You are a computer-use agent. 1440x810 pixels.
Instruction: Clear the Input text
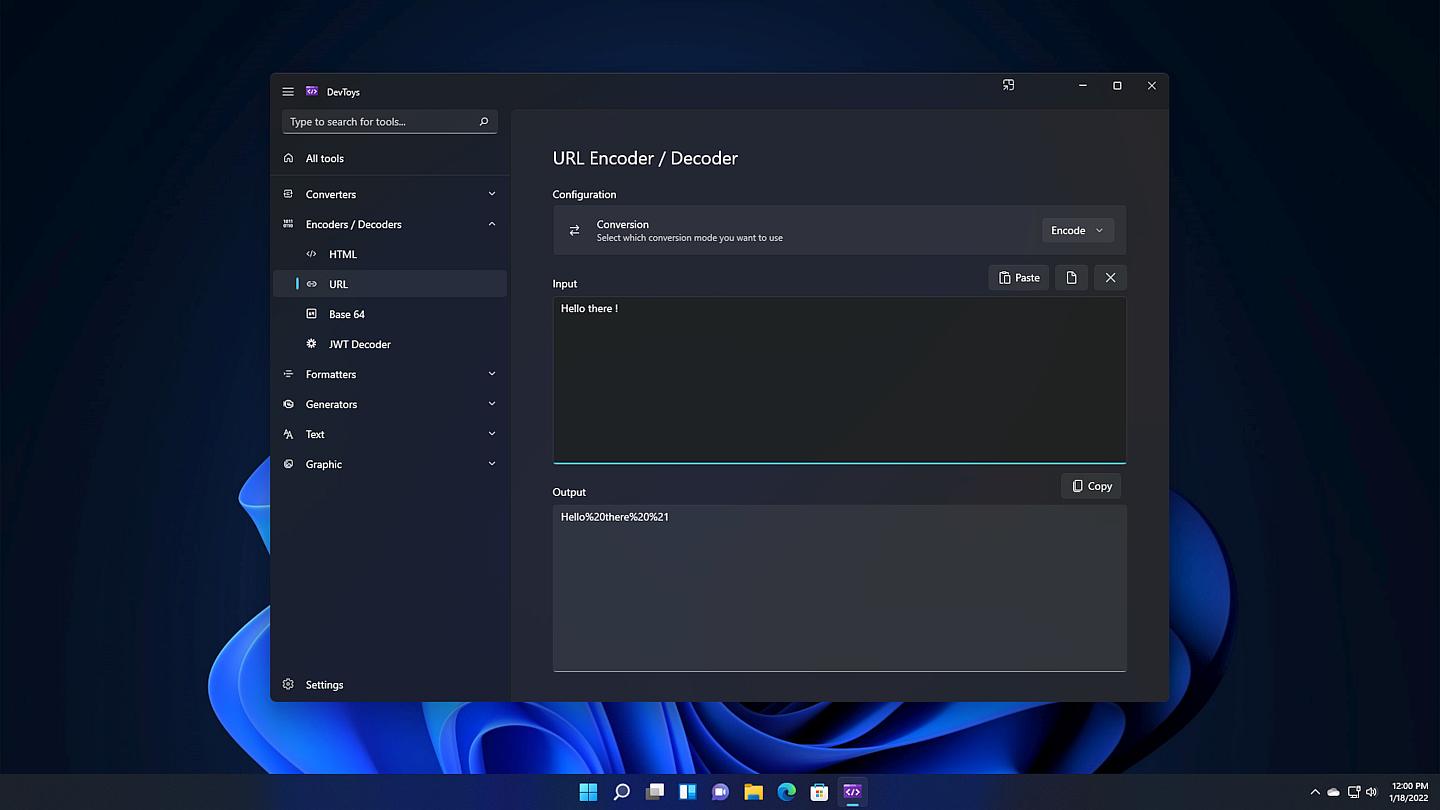click(1110, 278)
